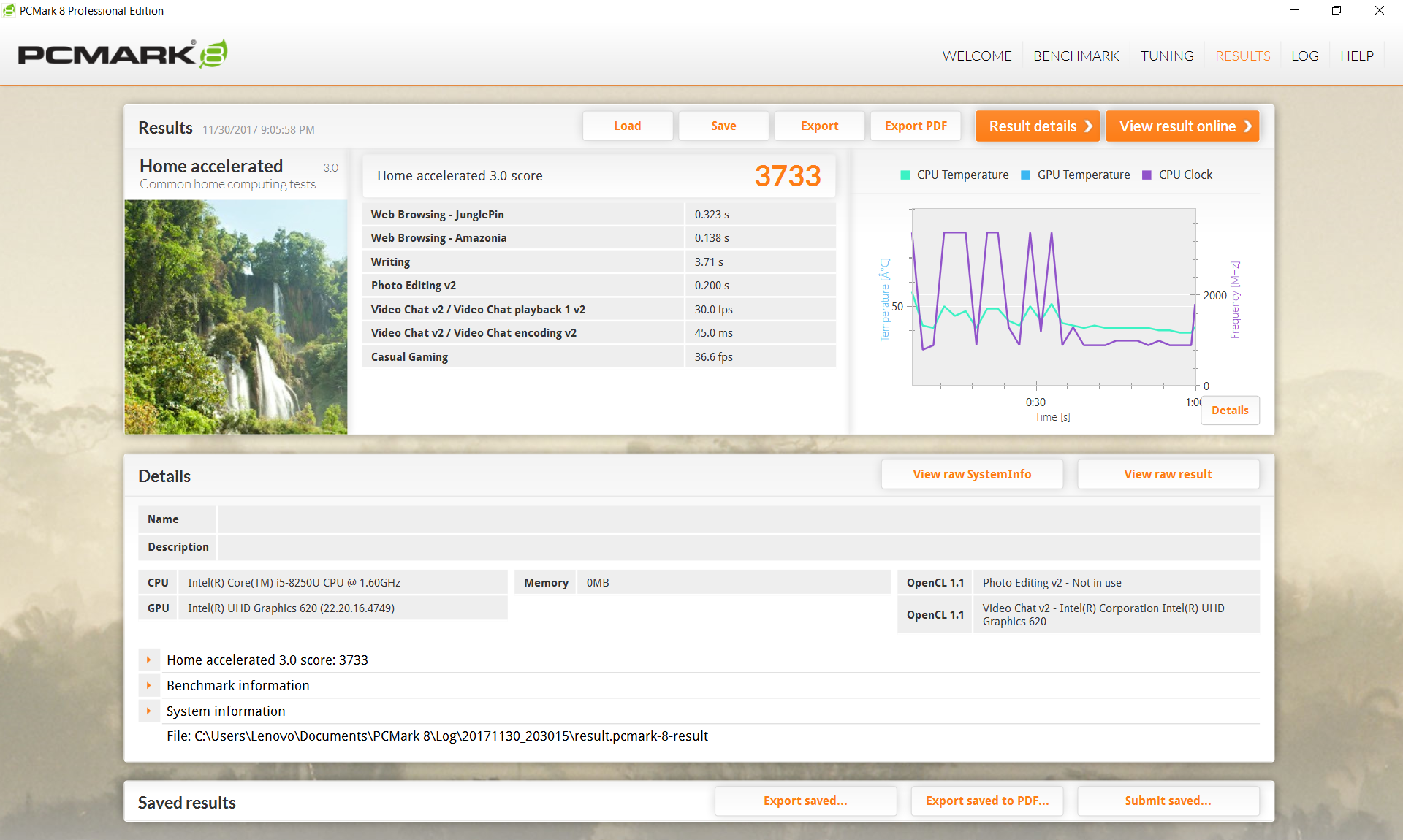Click the waterfall benchmark thumbnail
The width and height of the screenshot is (1403, 840).
point(236,317)
